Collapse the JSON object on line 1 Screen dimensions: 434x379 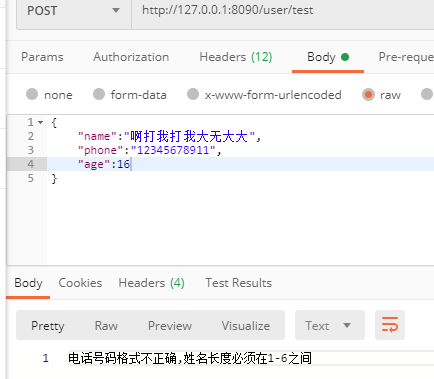(x=40, y=122)
